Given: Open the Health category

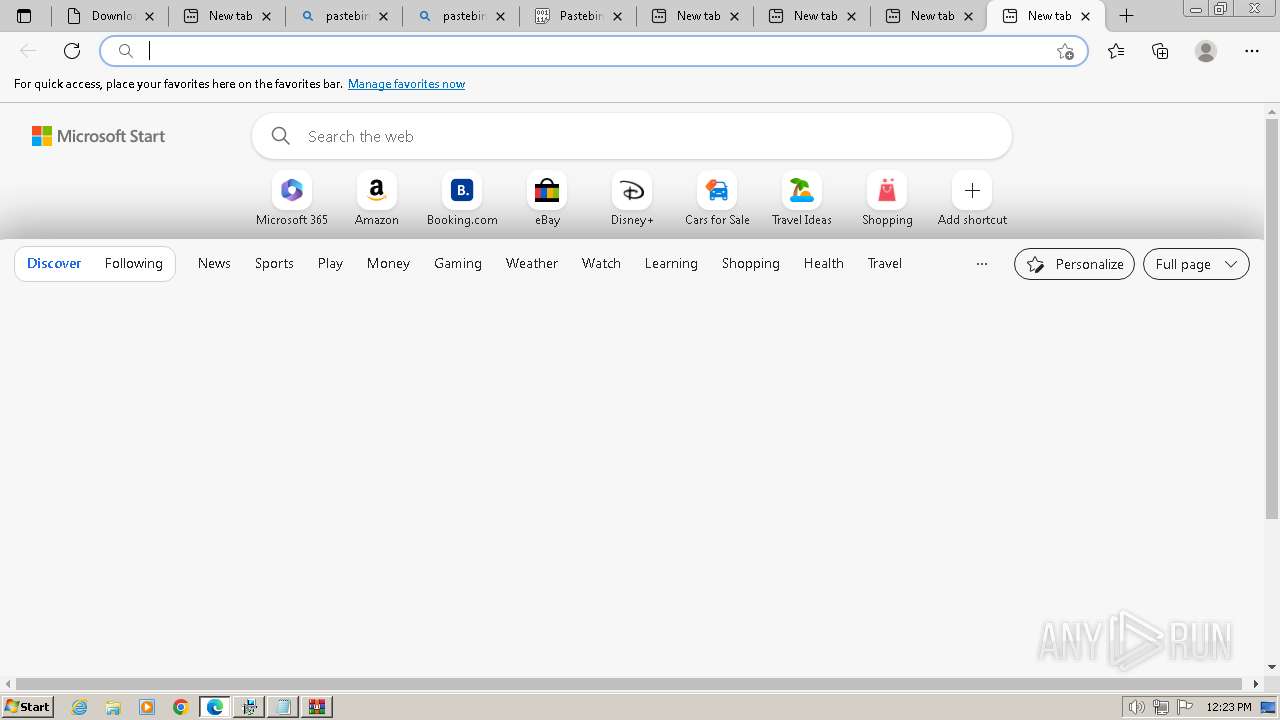Looking at the screenshot, I should 824,263.
